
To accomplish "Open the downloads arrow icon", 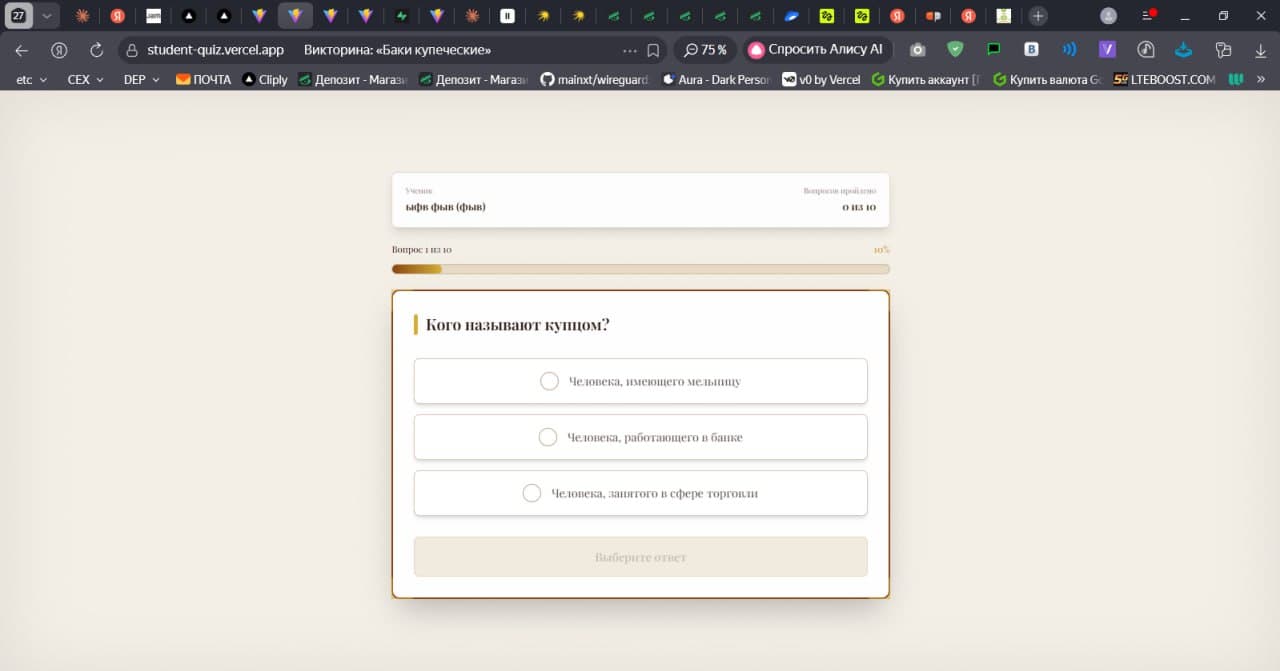I will pos(1261,50).
